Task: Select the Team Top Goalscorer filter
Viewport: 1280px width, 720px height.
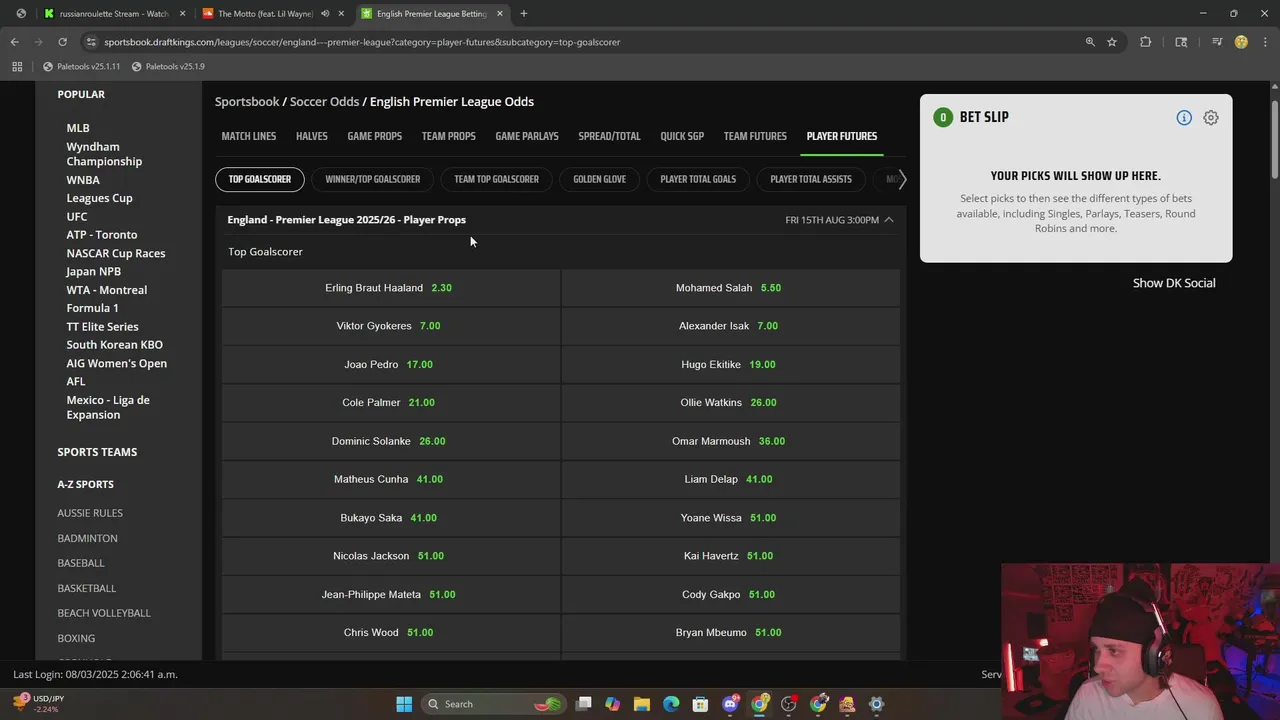Action: coord(497,179)
